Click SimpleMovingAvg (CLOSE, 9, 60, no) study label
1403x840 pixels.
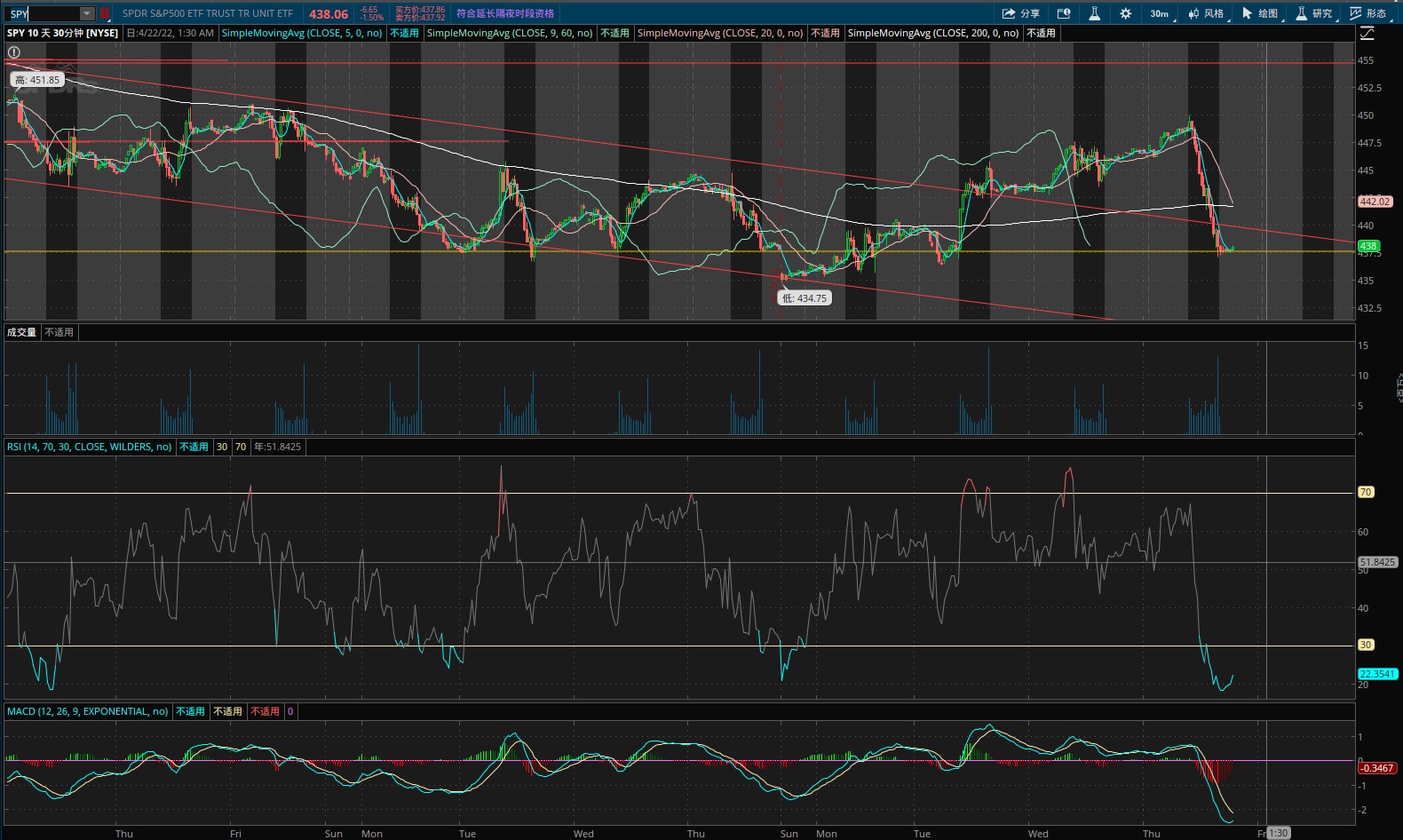510,33
